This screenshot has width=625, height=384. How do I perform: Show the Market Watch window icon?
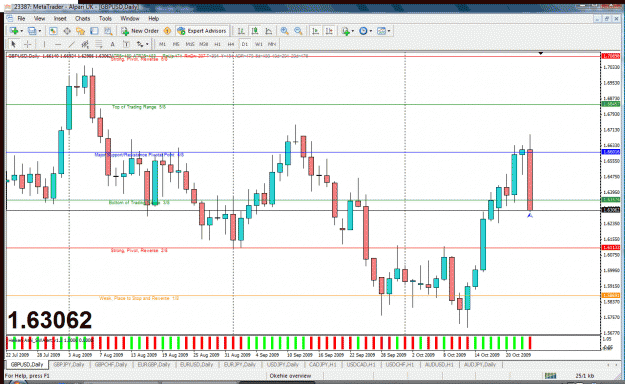(53, 31)
